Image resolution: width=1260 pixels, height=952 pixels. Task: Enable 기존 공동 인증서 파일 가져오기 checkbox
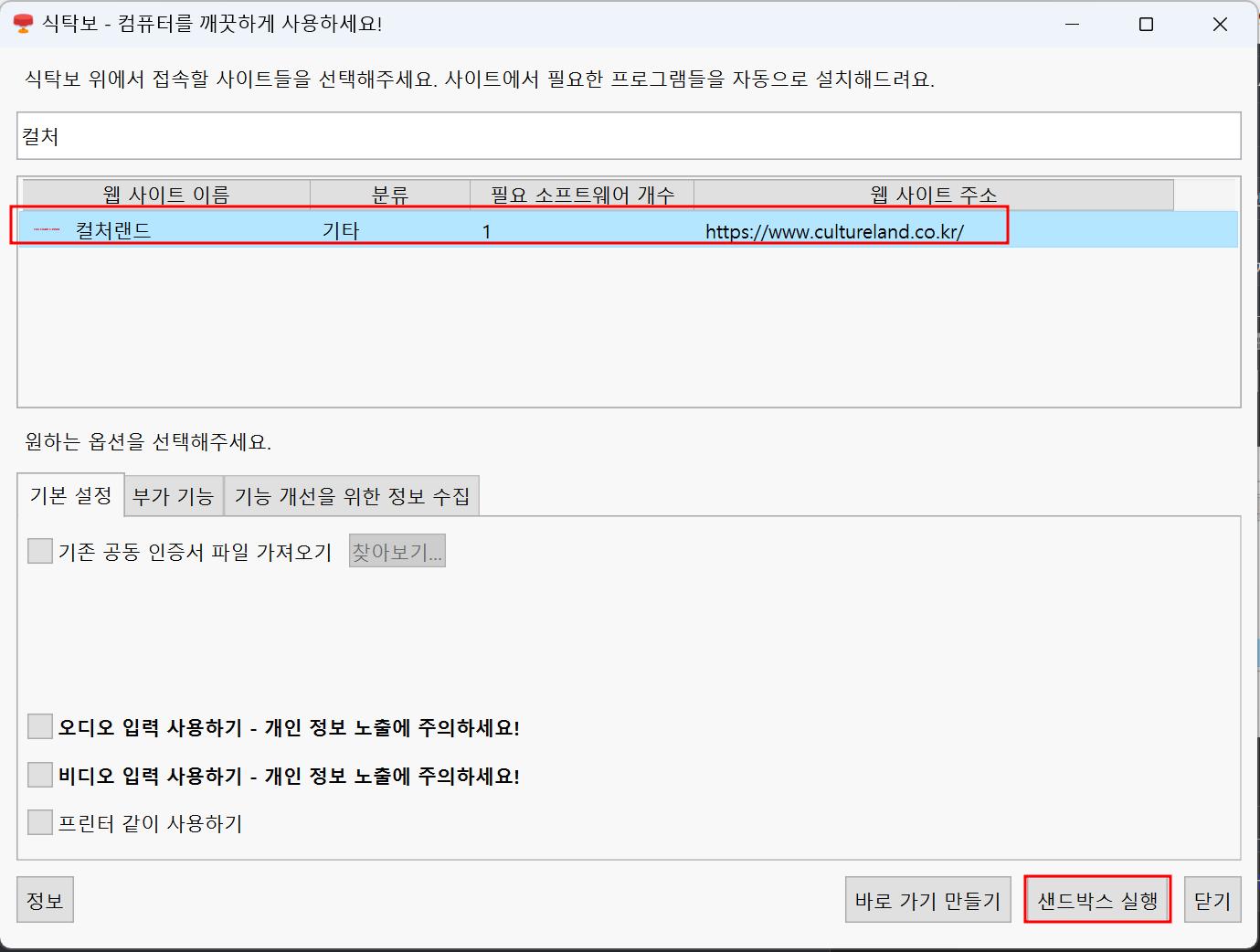tap(40, 551)
